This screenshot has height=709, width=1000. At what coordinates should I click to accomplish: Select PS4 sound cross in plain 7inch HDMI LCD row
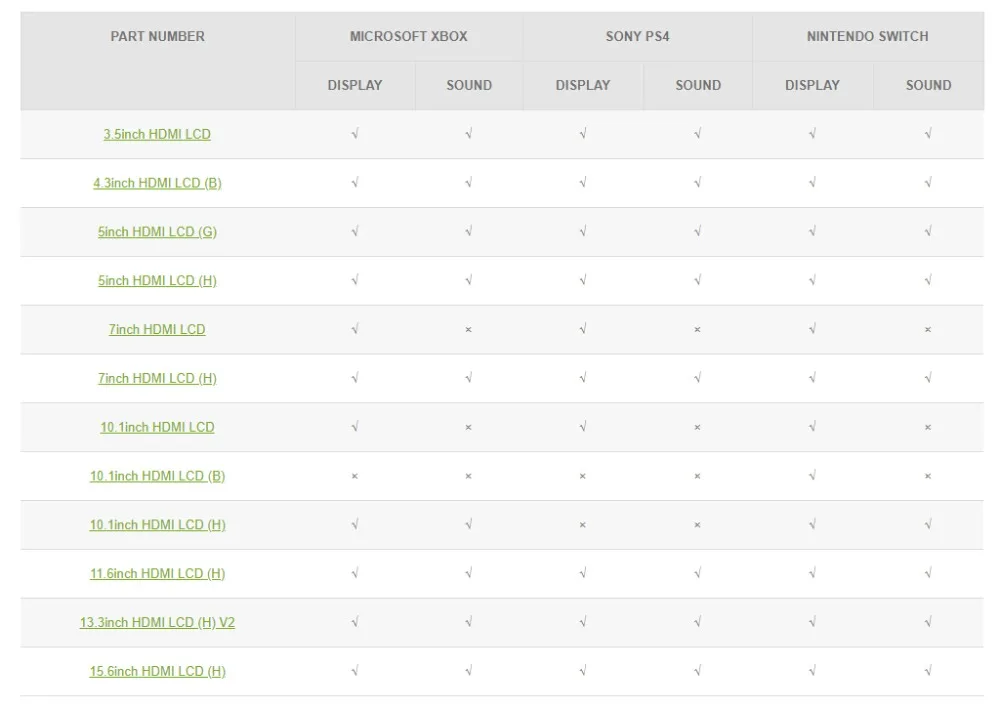pyautogui.click(x=698, y=330)
